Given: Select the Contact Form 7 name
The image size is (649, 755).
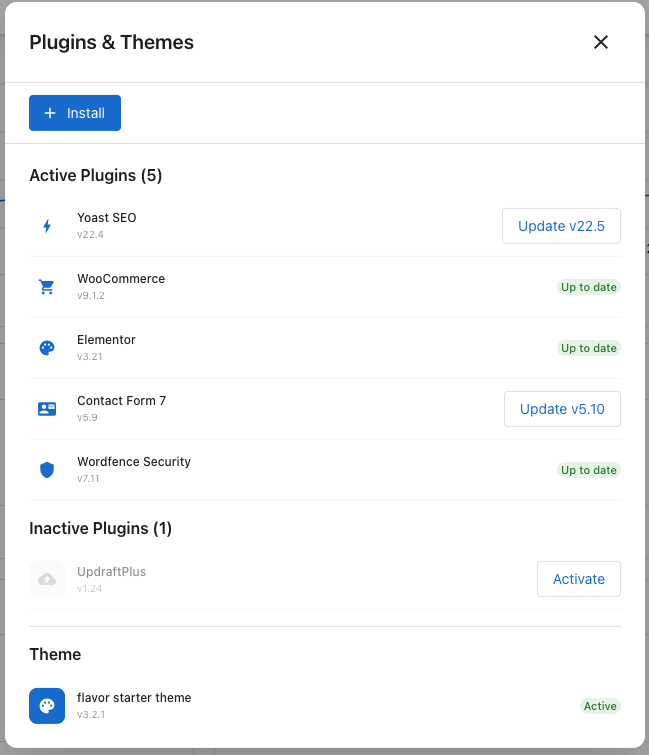Looking at the screenshot, I should pos(121,401).
